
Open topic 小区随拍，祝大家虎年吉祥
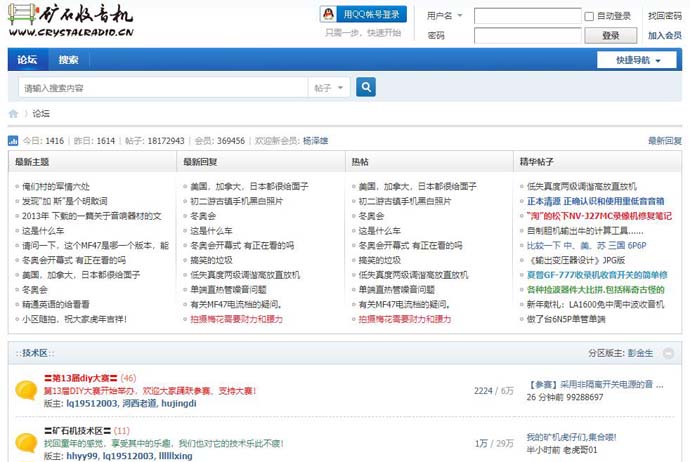tap(74, 319)
